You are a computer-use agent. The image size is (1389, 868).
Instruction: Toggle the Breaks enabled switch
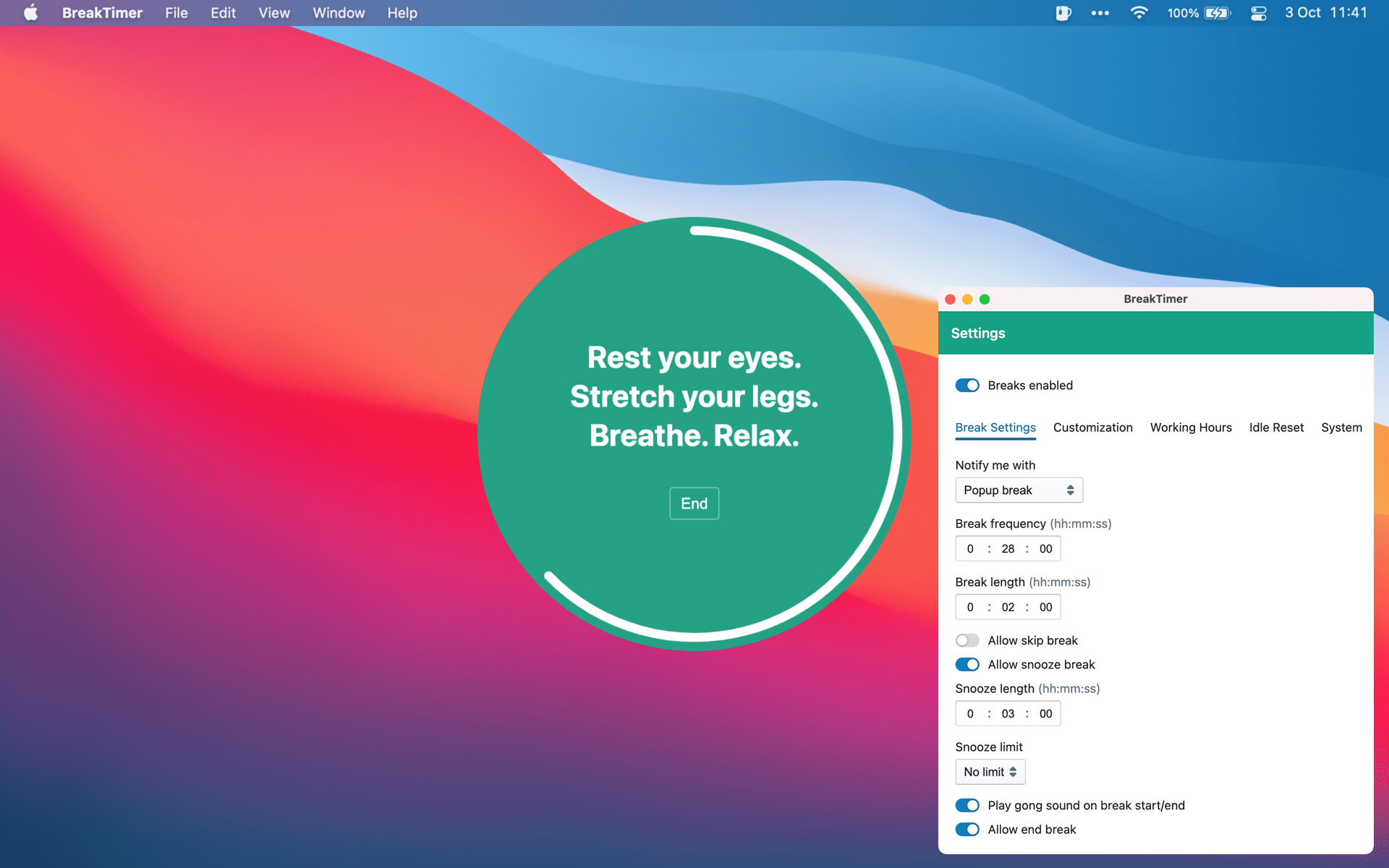coord(967,386)
